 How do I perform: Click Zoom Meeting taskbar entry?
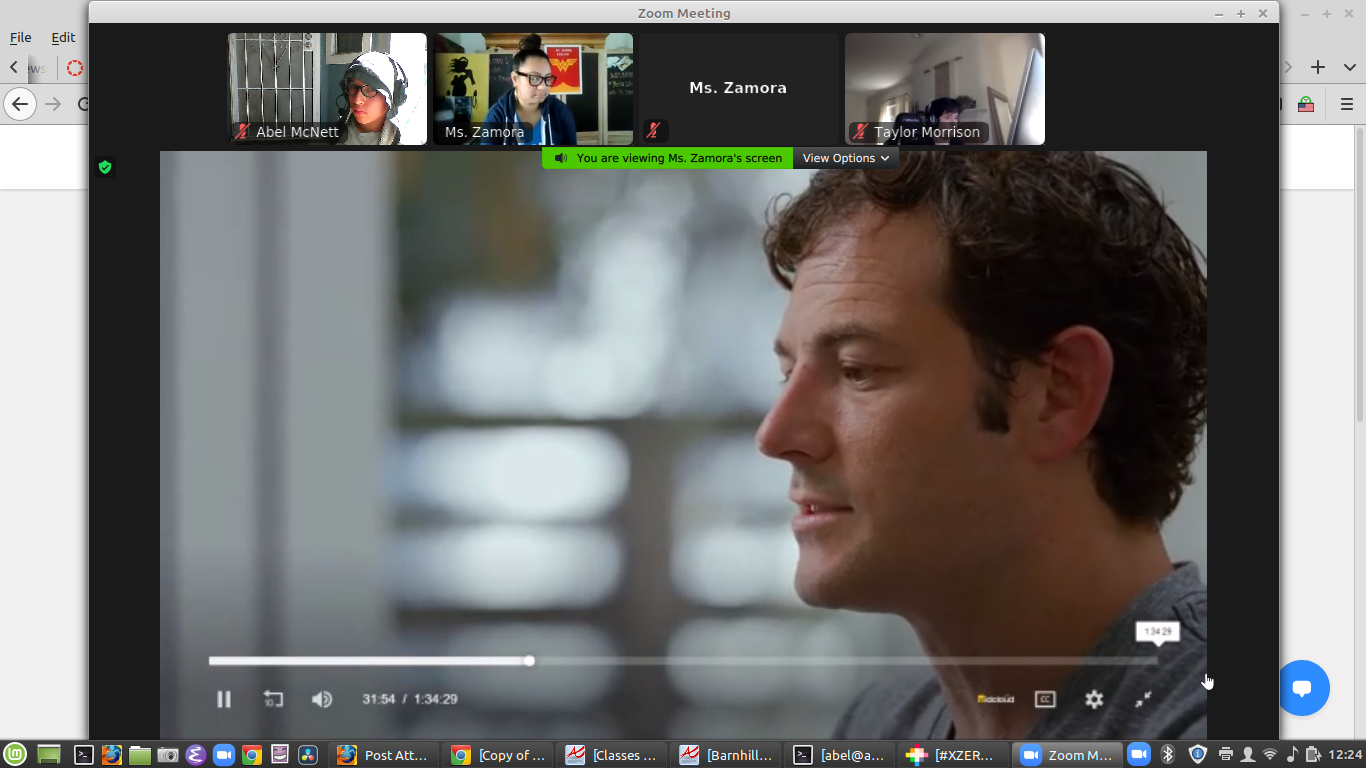tap(1067, 755)
